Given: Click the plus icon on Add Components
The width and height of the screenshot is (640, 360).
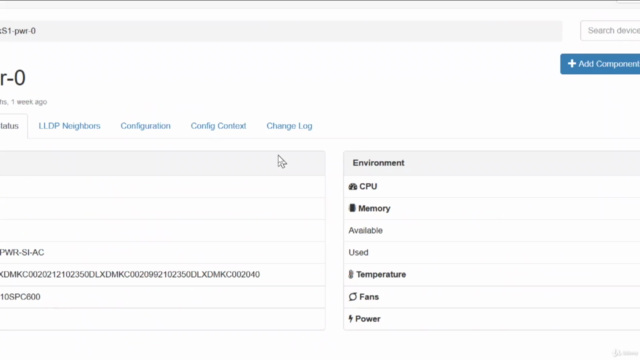Looking at the screenshot, I should coord(572,64).
